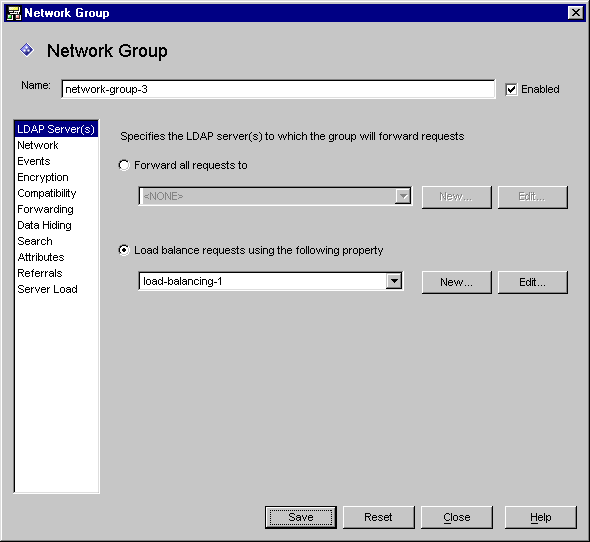The image size is (590, 542).
Task: Select Encryption in the category list
Action: [56, 177]
